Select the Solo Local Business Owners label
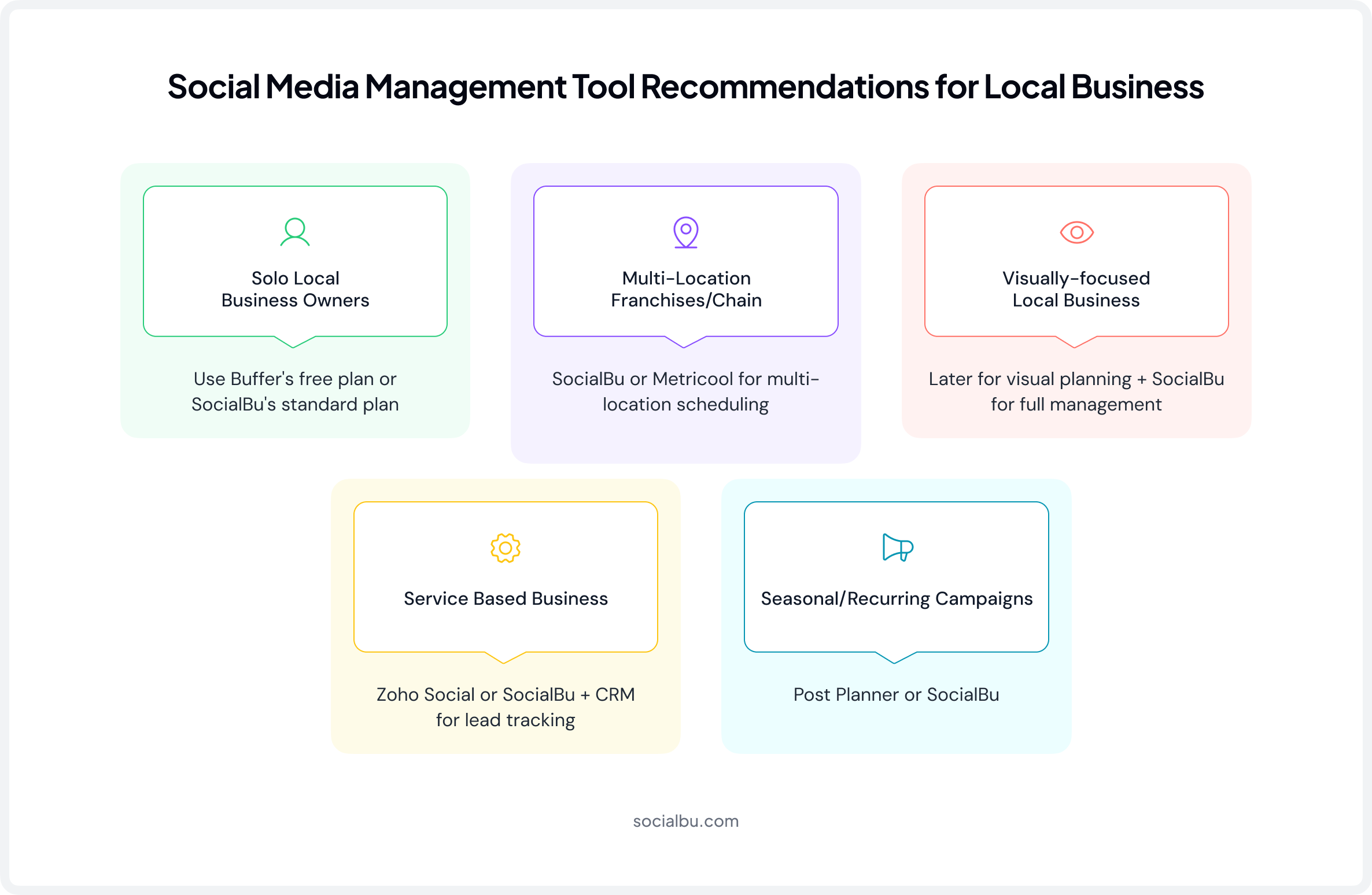This screenshot has height=895, width=1372. [295, 289]
